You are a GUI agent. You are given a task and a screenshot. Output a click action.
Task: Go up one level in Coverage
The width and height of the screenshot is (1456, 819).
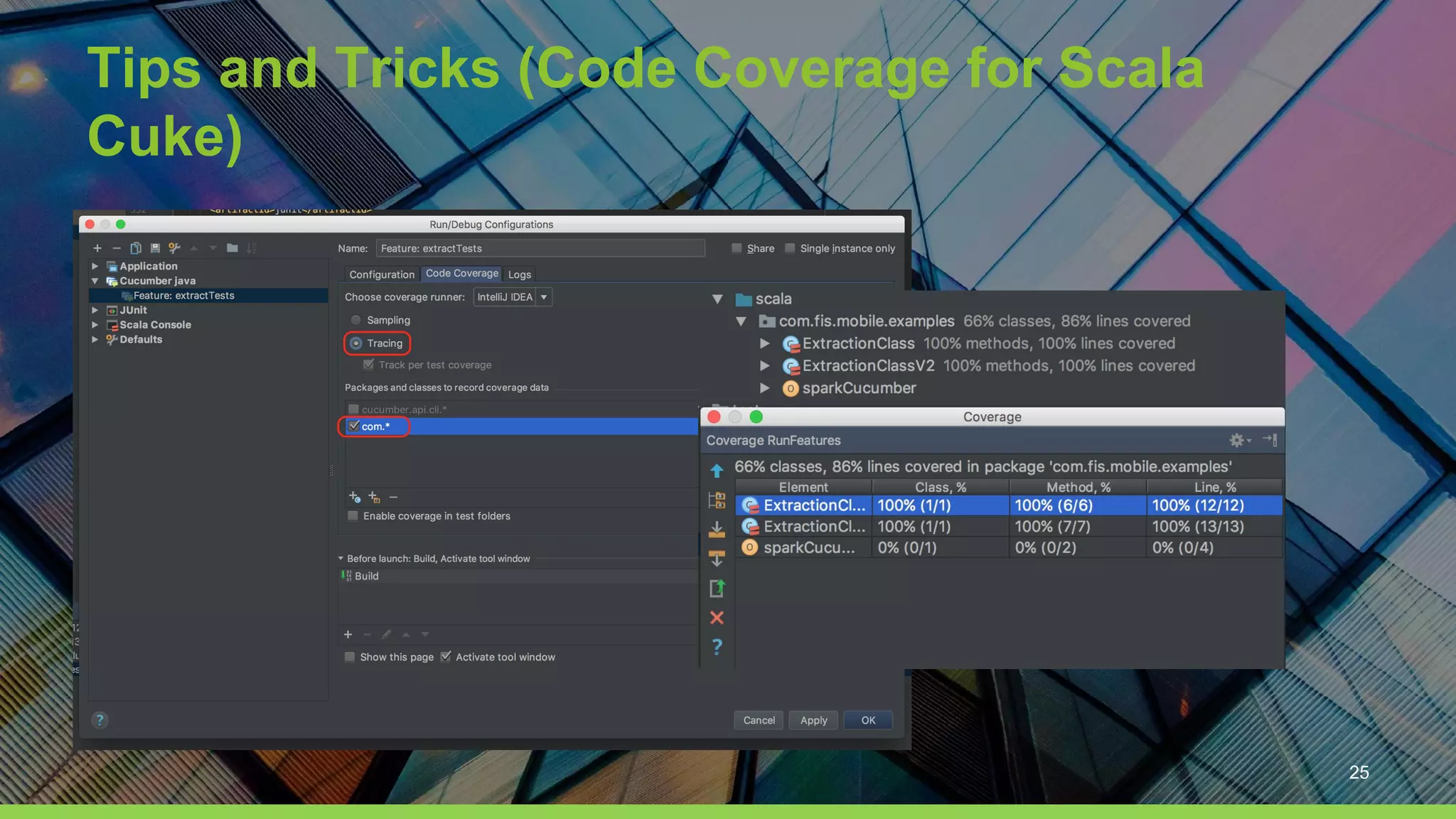717,471
